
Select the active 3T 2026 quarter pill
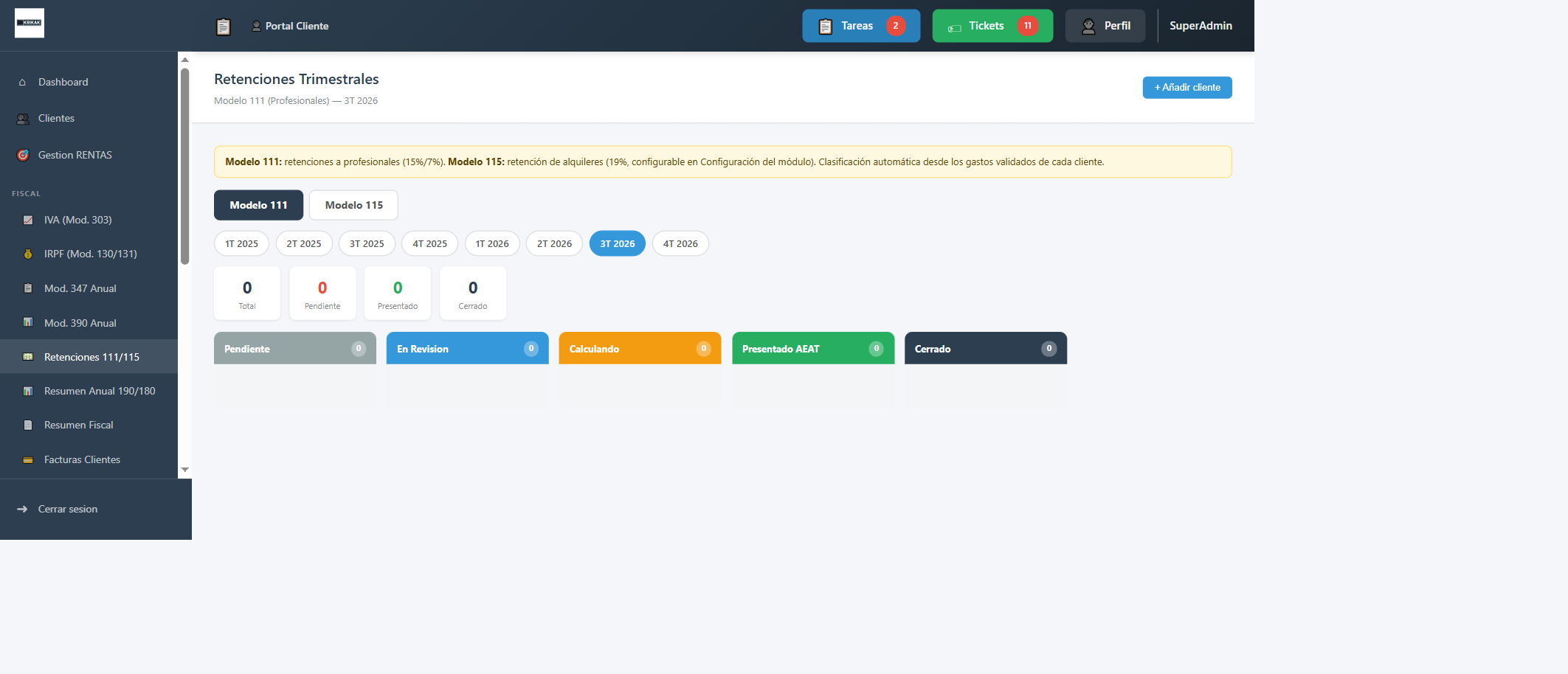tap(618, 243)
